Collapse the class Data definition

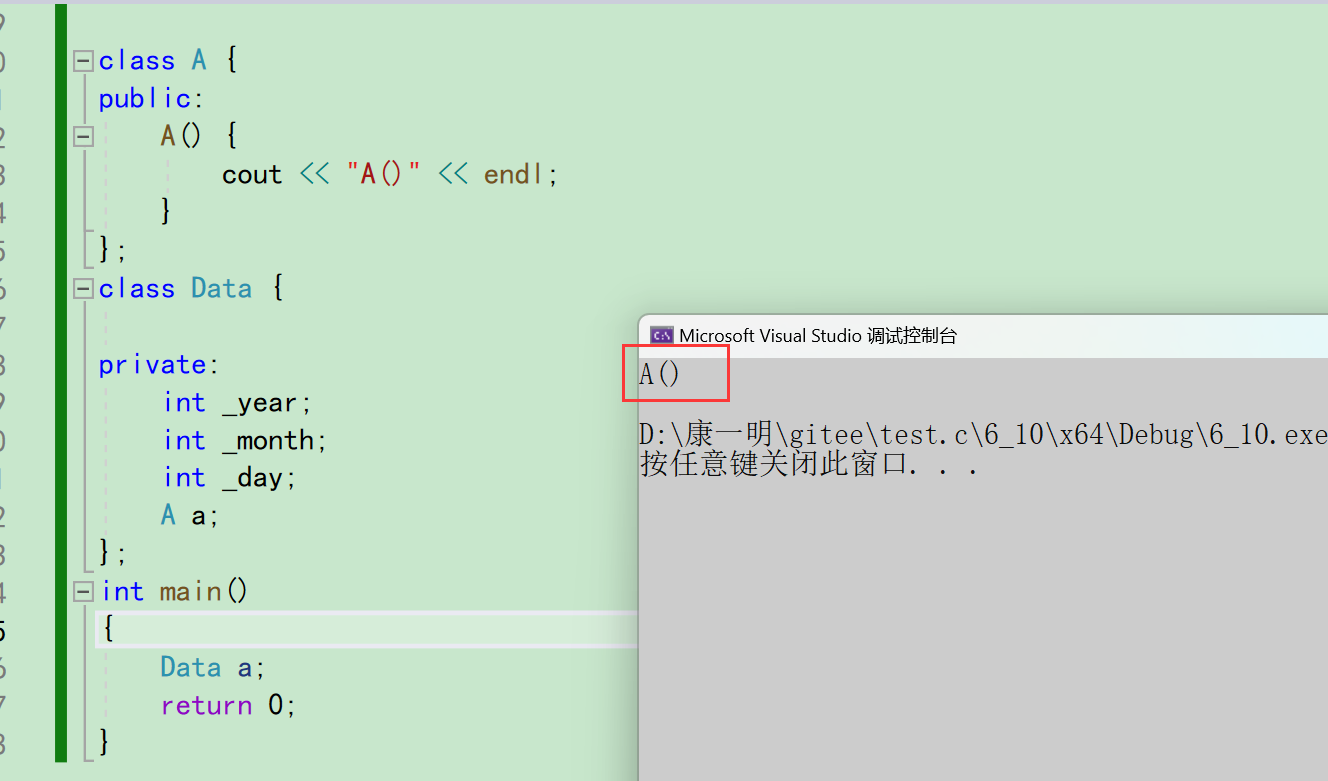83,288
